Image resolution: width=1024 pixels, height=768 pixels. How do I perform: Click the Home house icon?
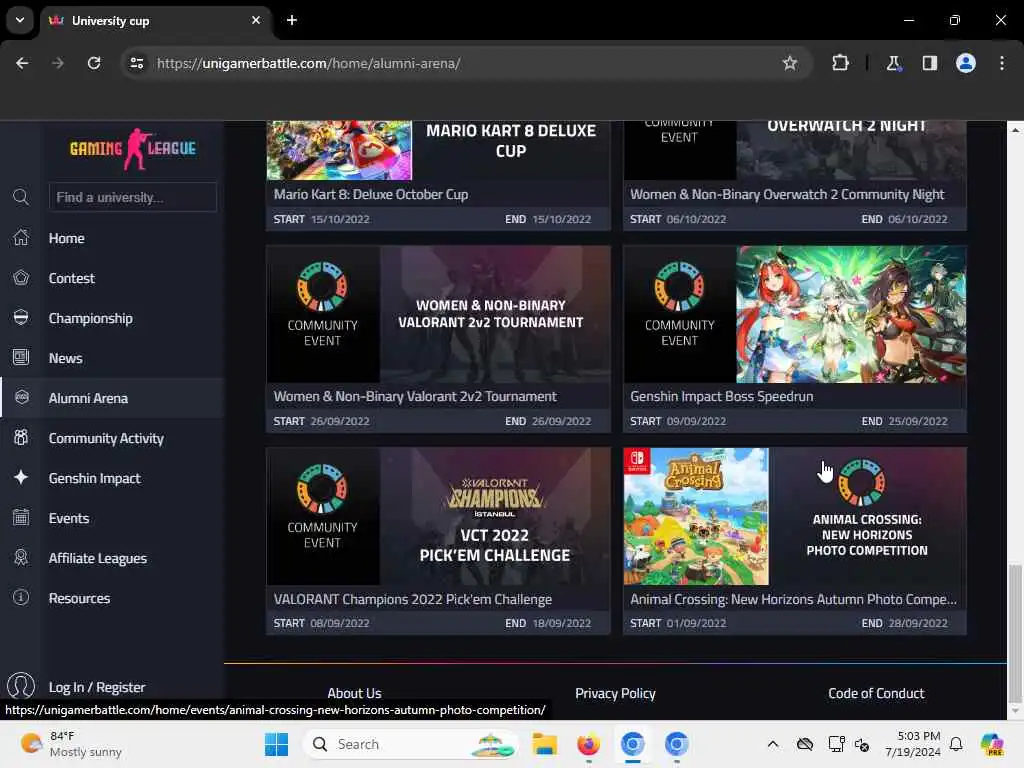pyautogui.click(x=21, y=238)
